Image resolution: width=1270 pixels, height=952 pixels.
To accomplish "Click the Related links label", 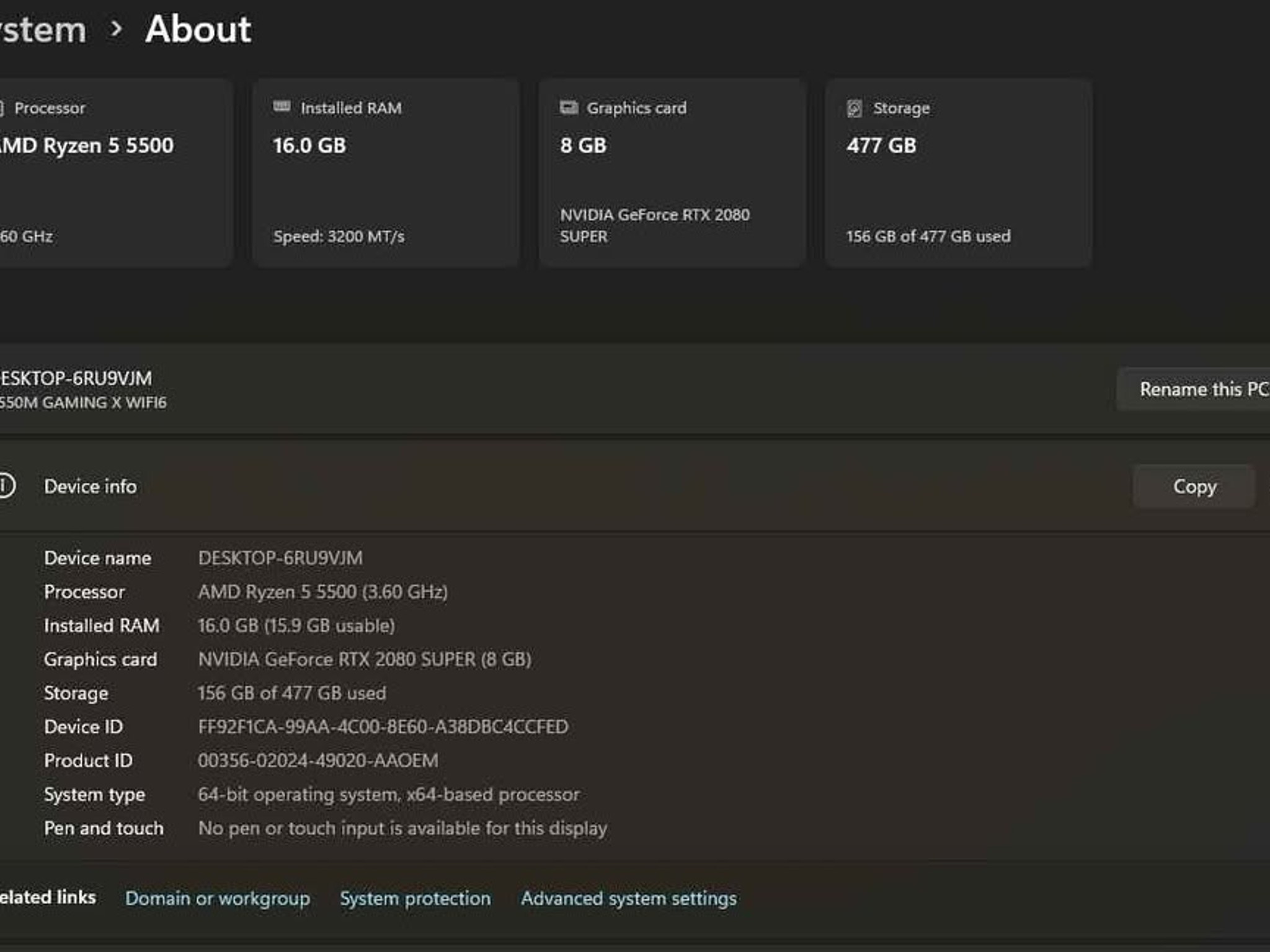I will pyautogui.click(x=48, y=897).
